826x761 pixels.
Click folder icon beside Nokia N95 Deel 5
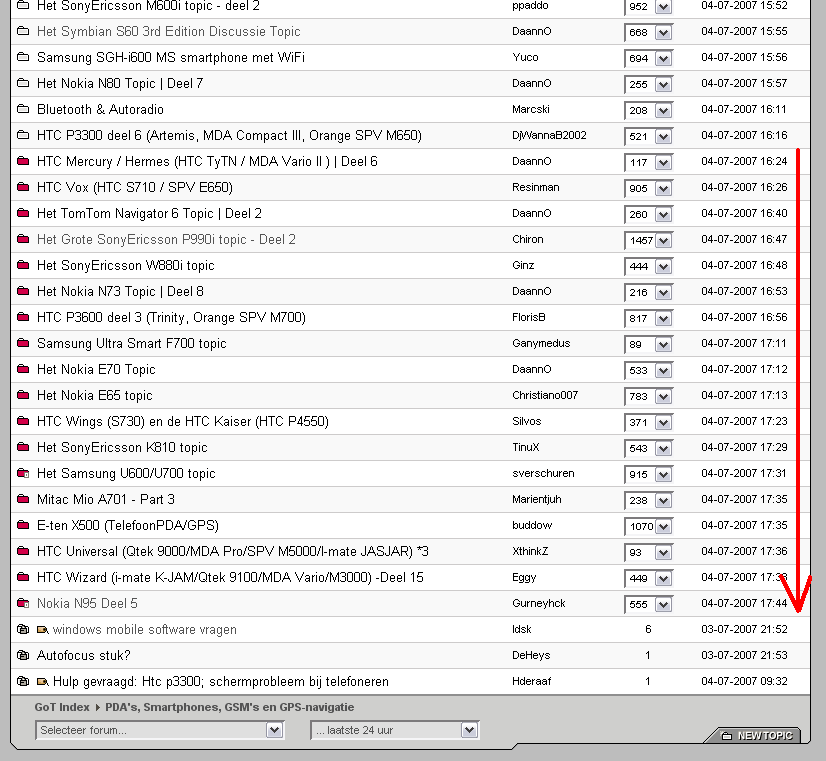point(23,604)
